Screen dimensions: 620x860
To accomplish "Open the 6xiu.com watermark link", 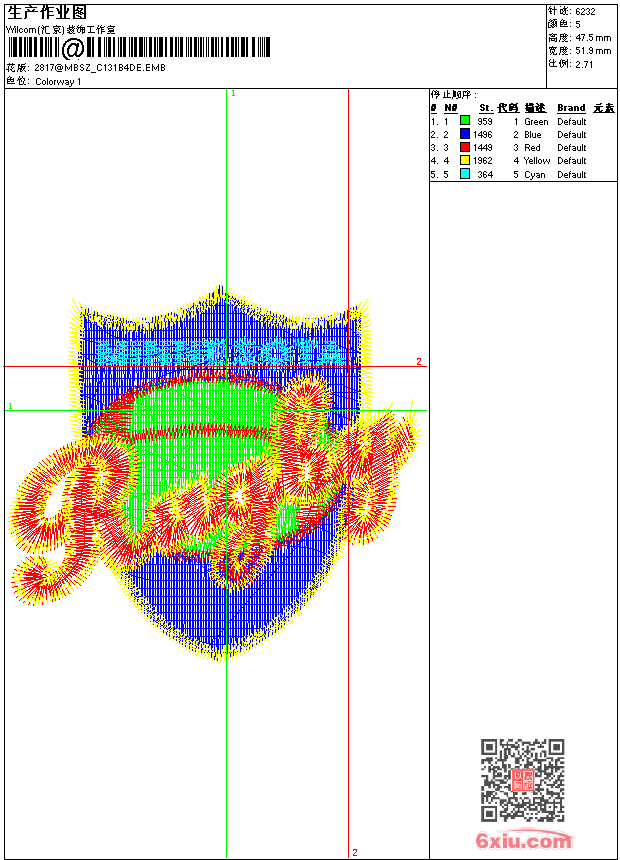I will [523, 840].
